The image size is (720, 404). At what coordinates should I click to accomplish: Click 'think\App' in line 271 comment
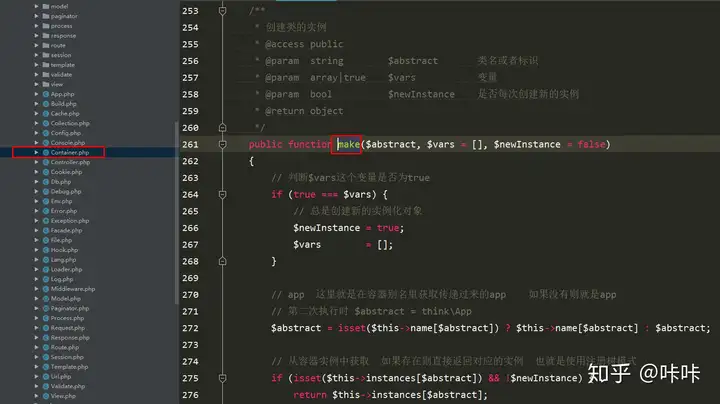click(447, 311)
